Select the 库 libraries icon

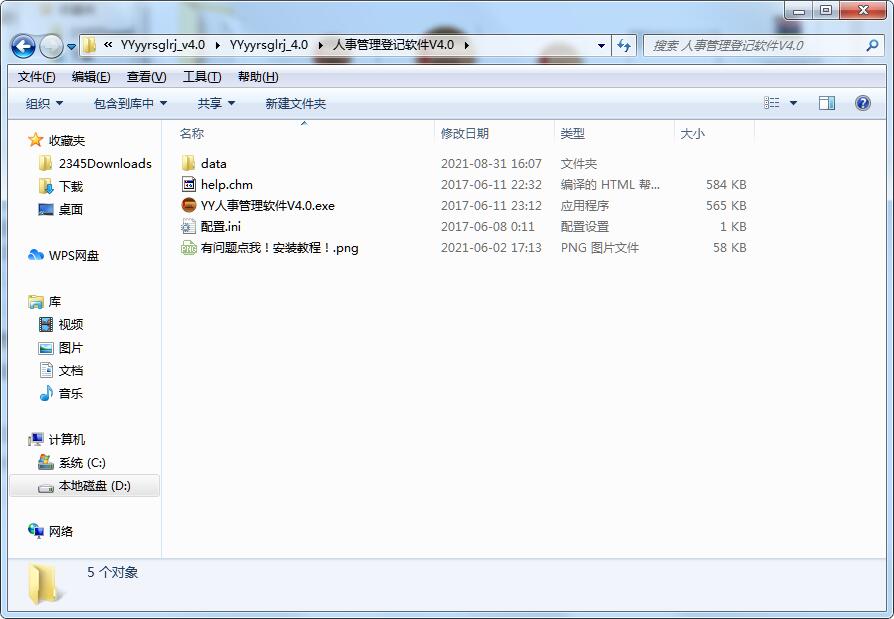click(x=35, y=302)
